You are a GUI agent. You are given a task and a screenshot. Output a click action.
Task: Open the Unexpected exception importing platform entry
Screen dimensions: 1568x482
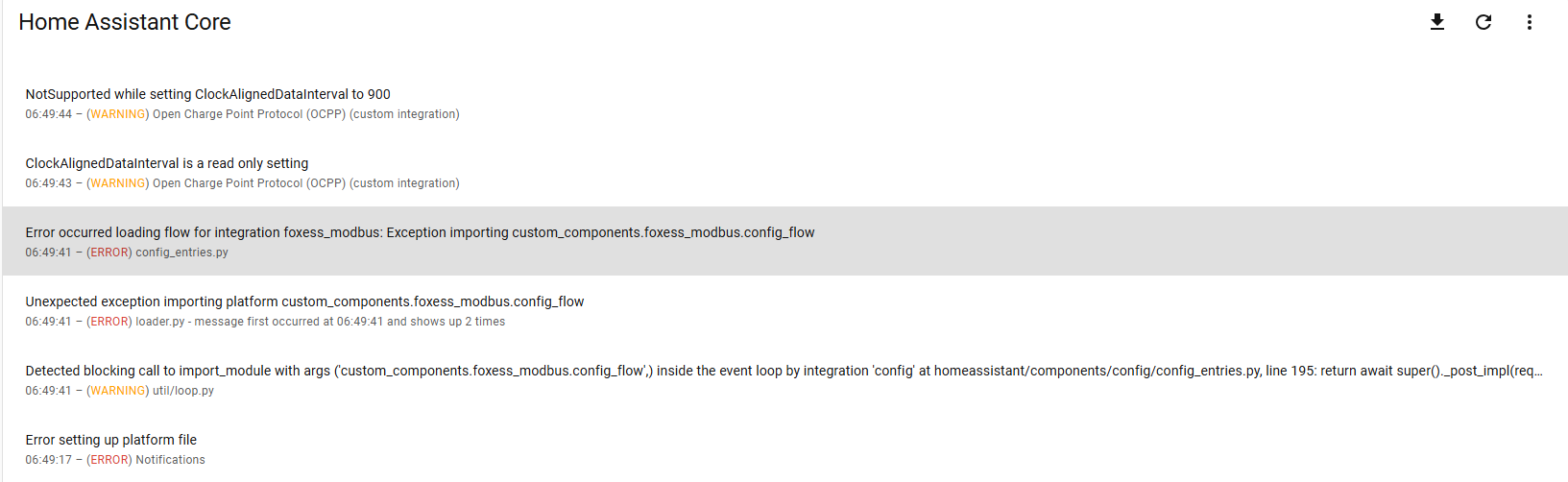[304, 301]
